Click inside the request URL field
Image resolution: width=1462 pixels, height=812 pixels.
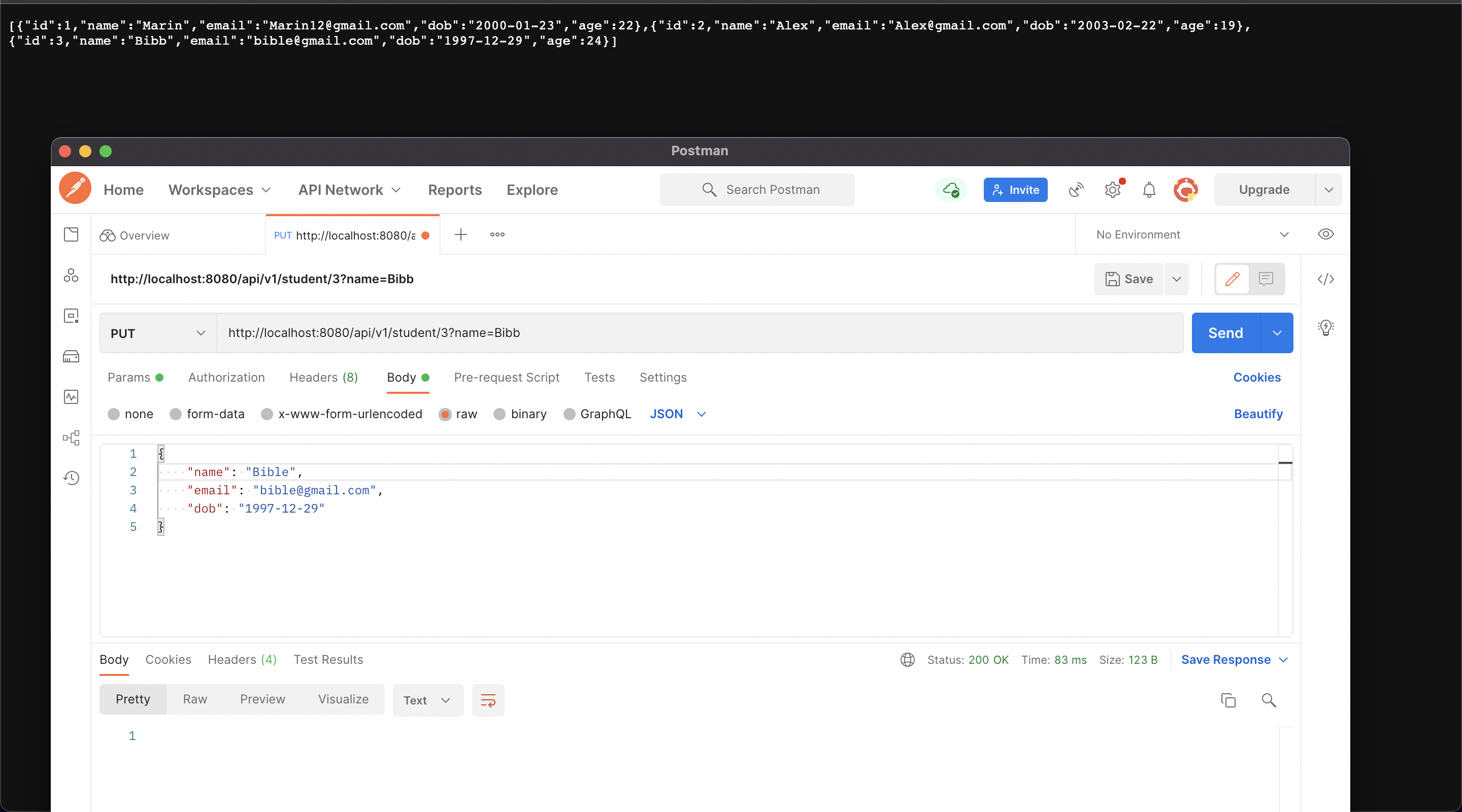pyautogui.click(x=511, y=332)
